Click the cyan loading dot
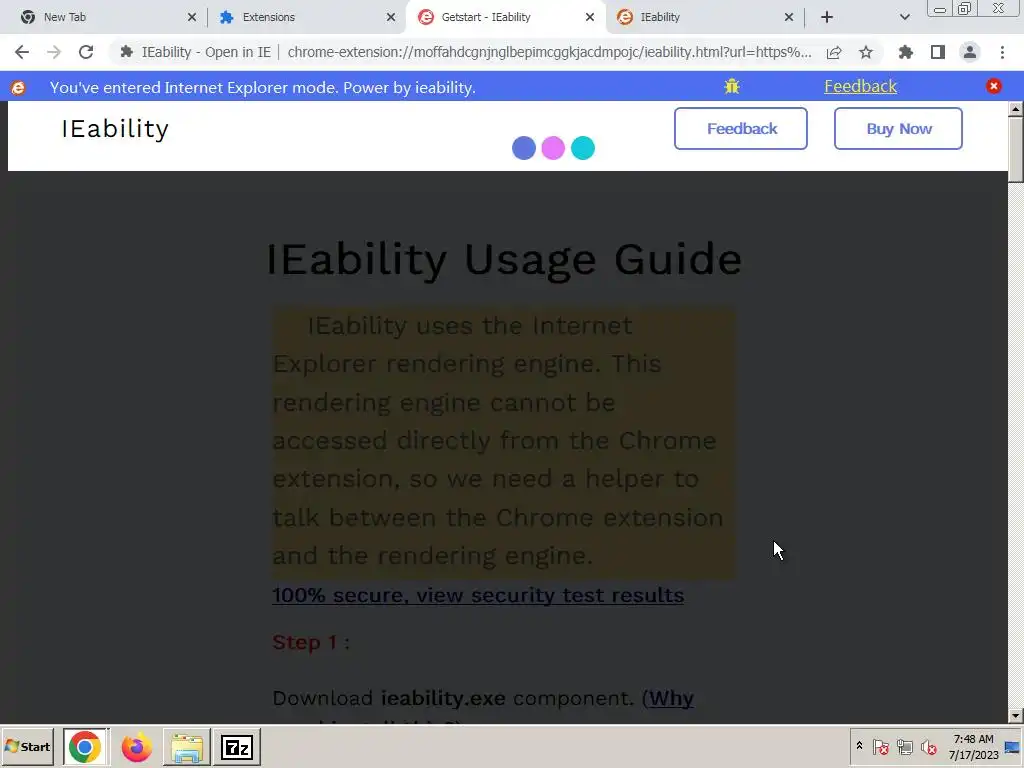The width and height of the screenshot is (1024, 768). point(583,148)
